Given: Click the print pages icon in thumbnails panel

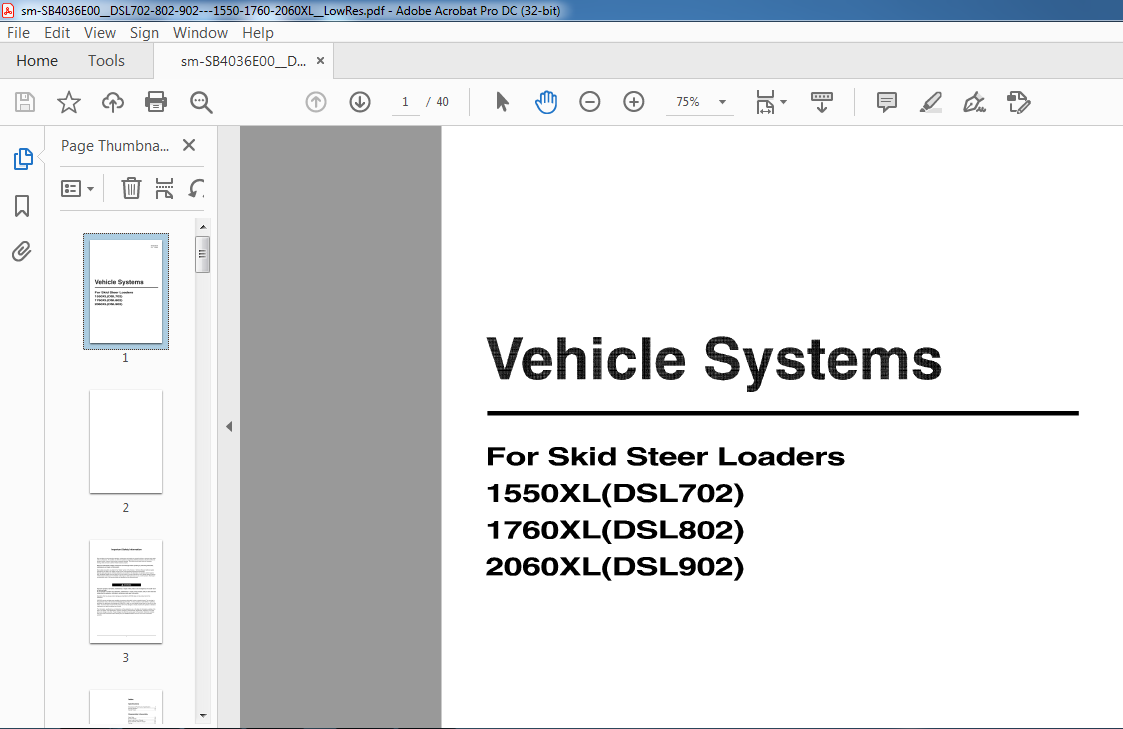Looking at the screenshot, I should (x=164, y=188).
